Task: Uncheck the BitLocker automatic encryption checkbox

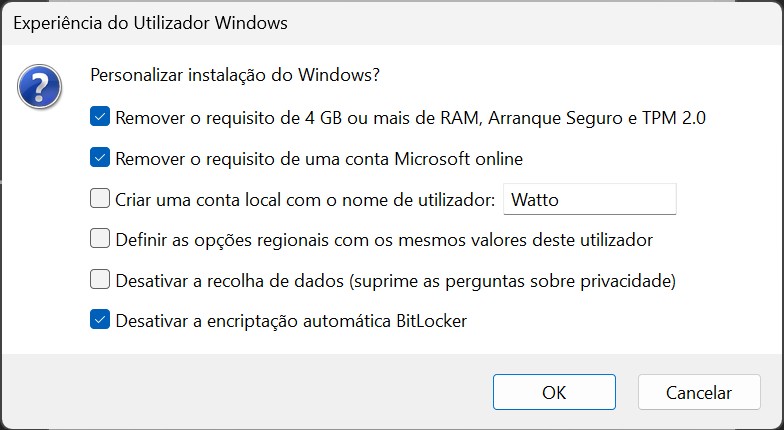Action: click(100, 321)
